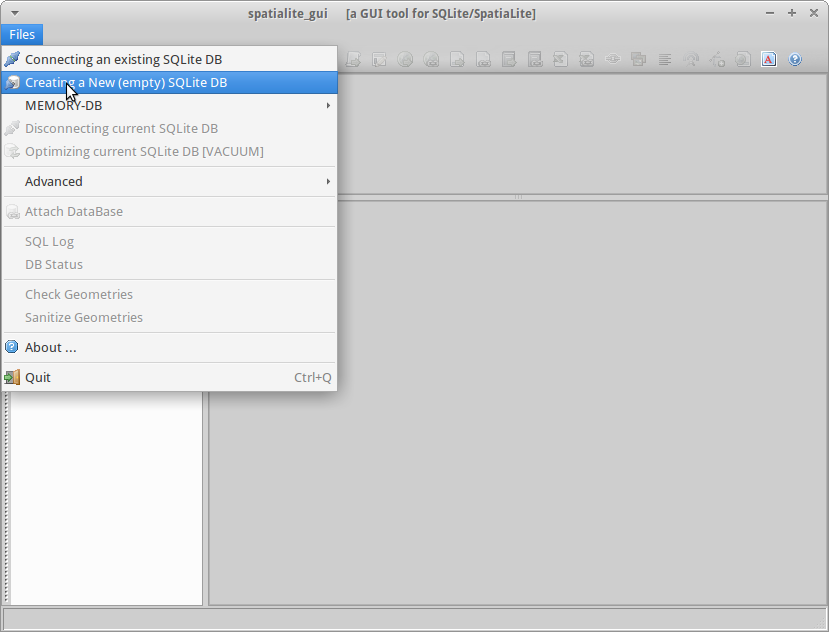This screenshot has height=632, width=829.
Task: Choose Optimizing current SQLite DB [VACUUM]
Action: [x=169, y=151]
